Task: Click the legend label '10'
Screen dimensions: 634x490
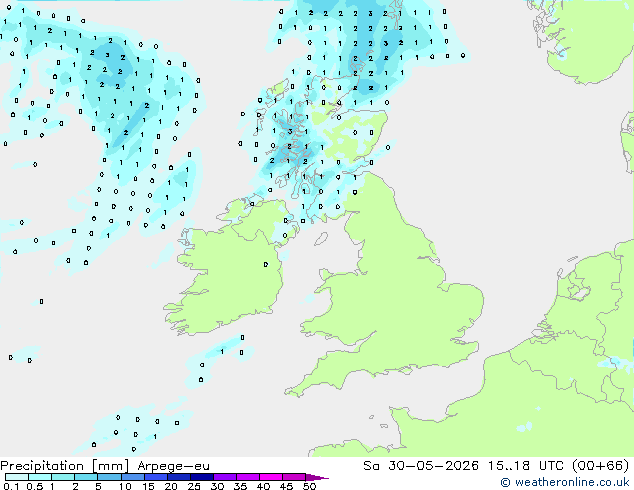Action: [125, 486]
